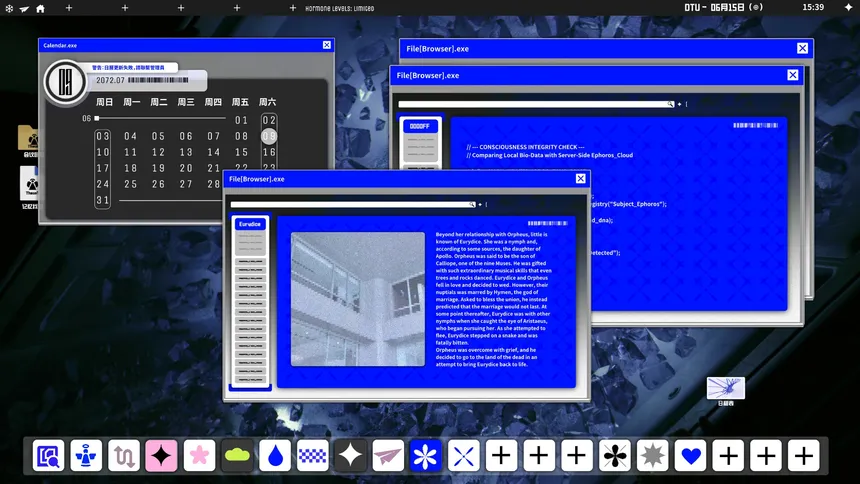Close the rearmost File Browser window
Image resolution: width=860 pixels, height=484 pixels.
(x=802, y=48)
